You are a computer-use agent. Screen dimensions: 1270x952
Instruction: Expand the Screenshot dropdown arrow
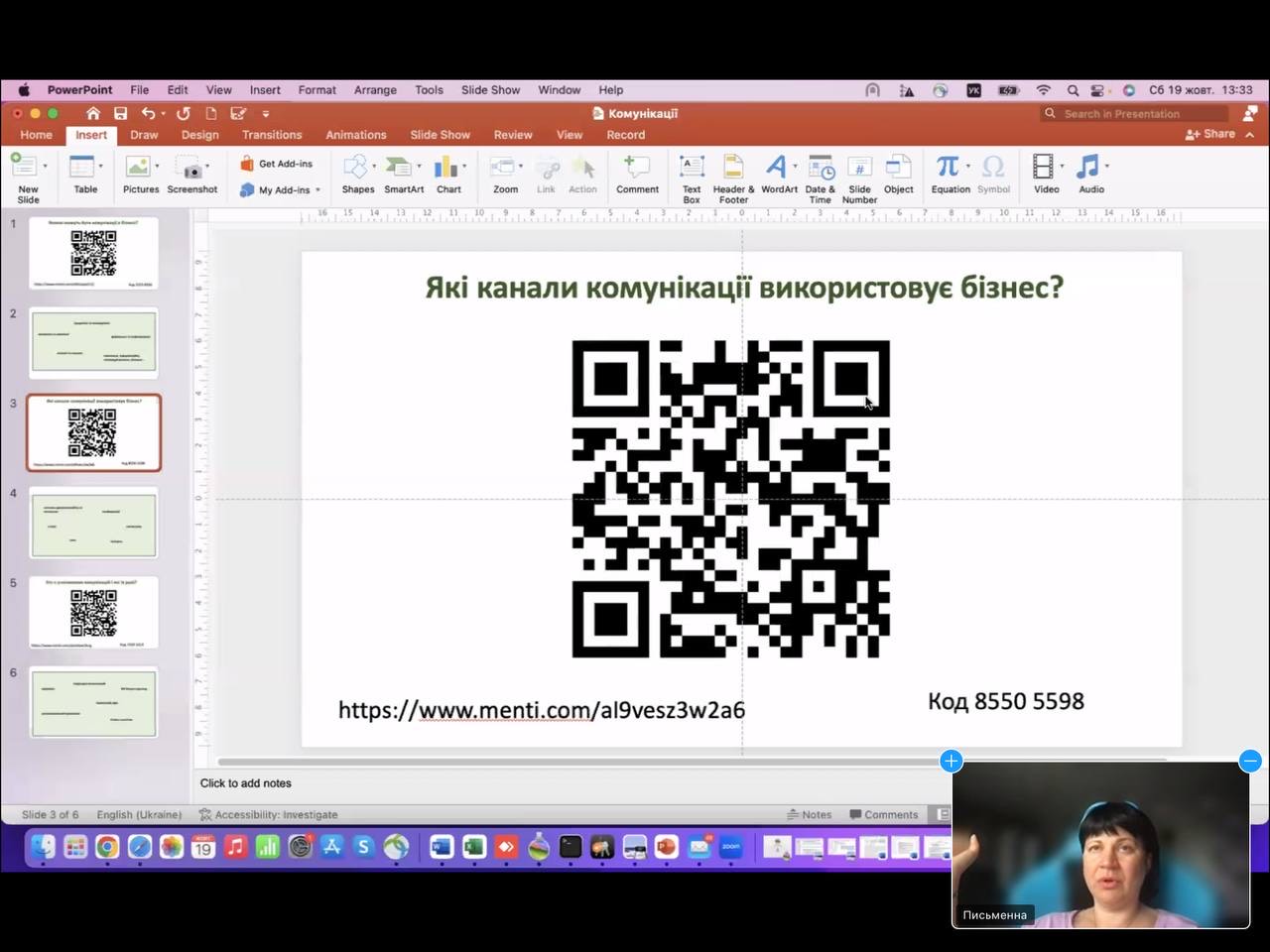pyautogui.click(x=207, y=166)
